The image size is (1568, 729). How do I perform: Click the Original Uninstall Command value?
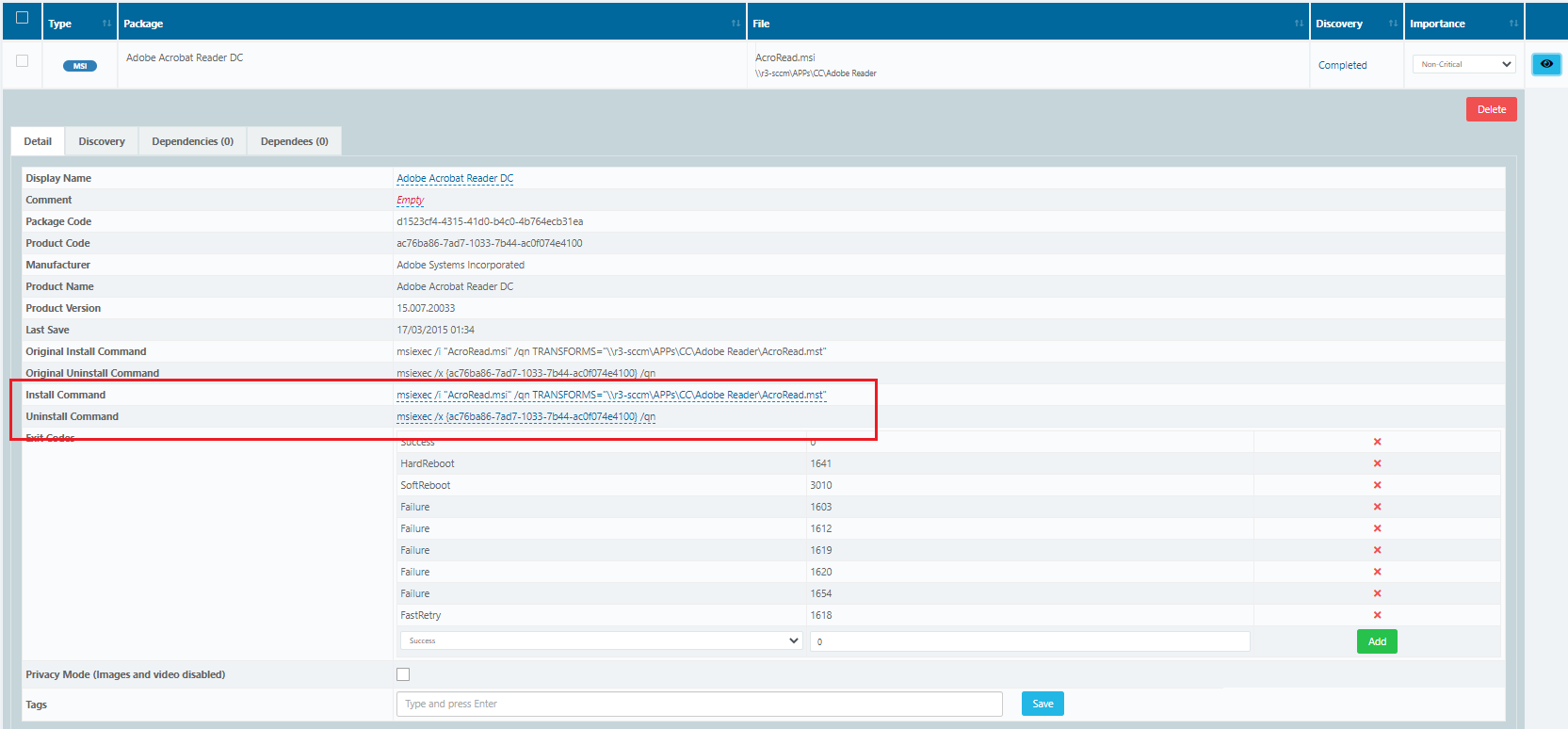[526, 373]
